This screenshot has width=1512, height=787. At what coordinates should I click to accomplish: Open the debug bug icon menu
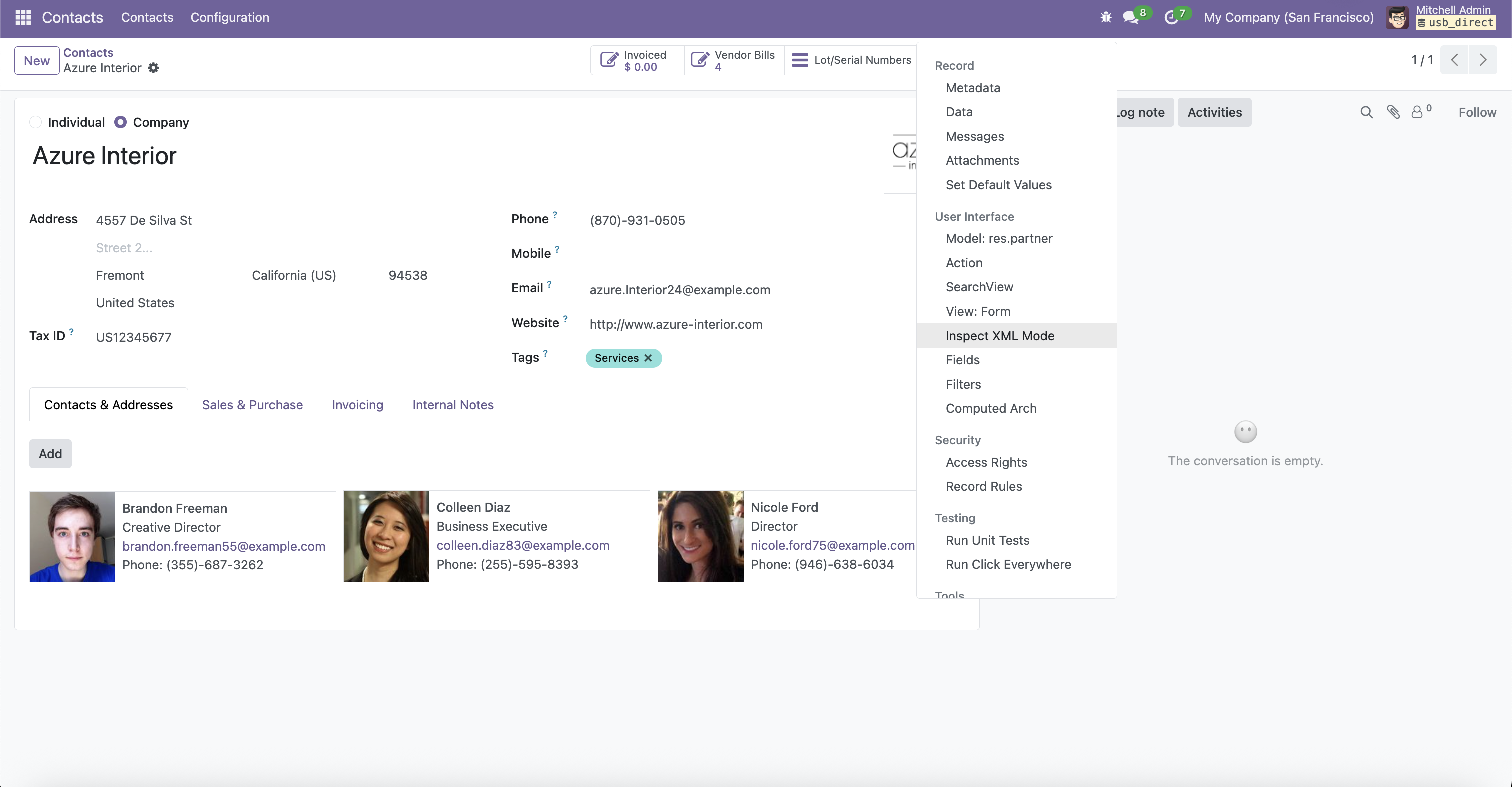(x=1106, y=17)
